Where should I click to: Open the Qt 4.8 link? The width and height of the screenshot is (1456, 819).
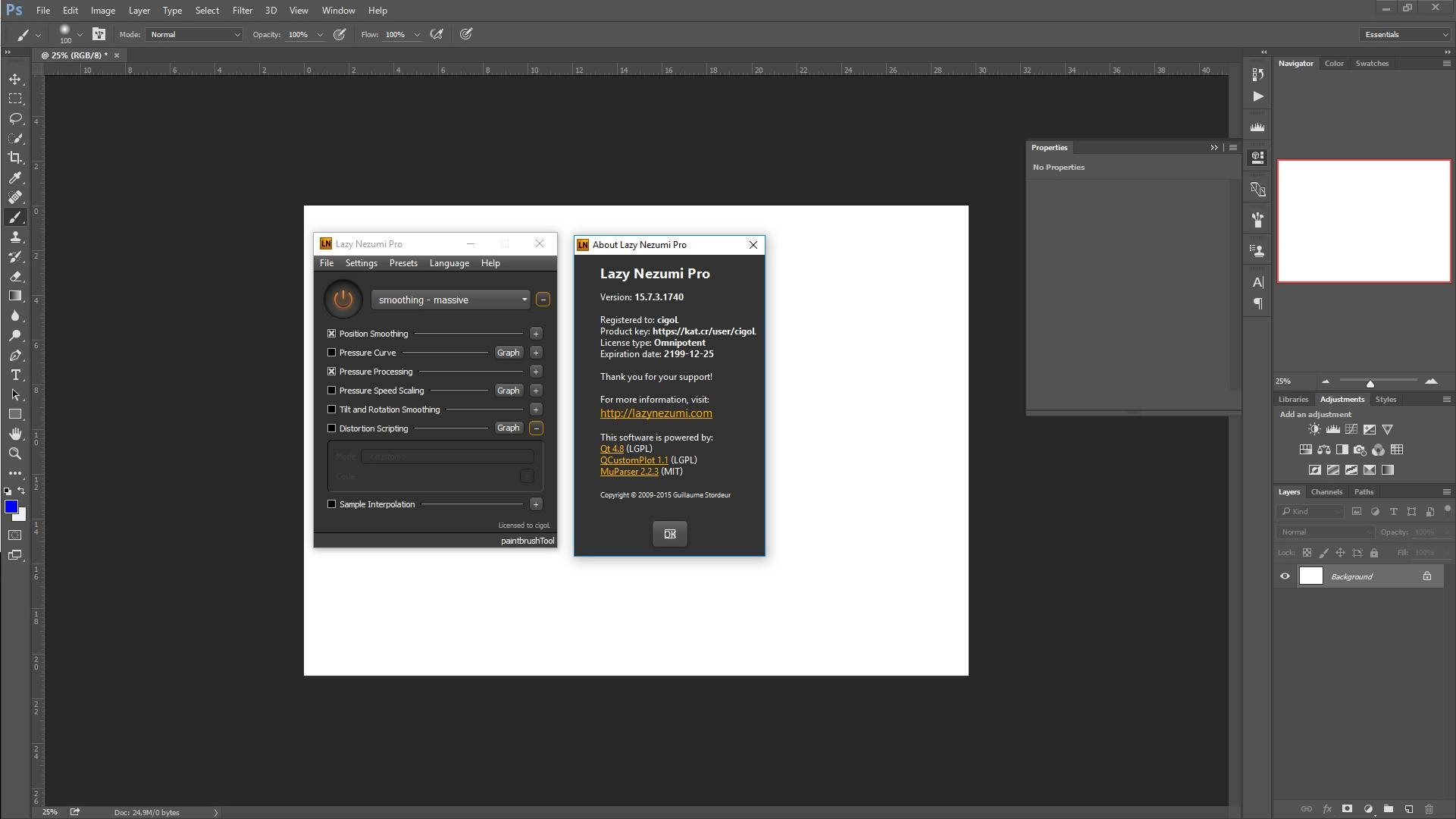pos(612,448)
